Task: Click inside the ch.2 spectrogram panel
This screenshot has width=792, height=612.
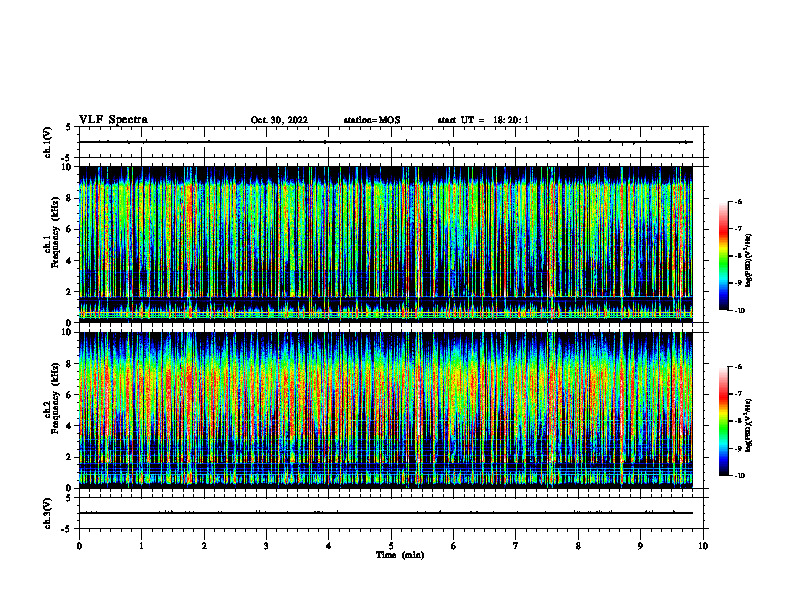Action: click(x=386, y=410)
